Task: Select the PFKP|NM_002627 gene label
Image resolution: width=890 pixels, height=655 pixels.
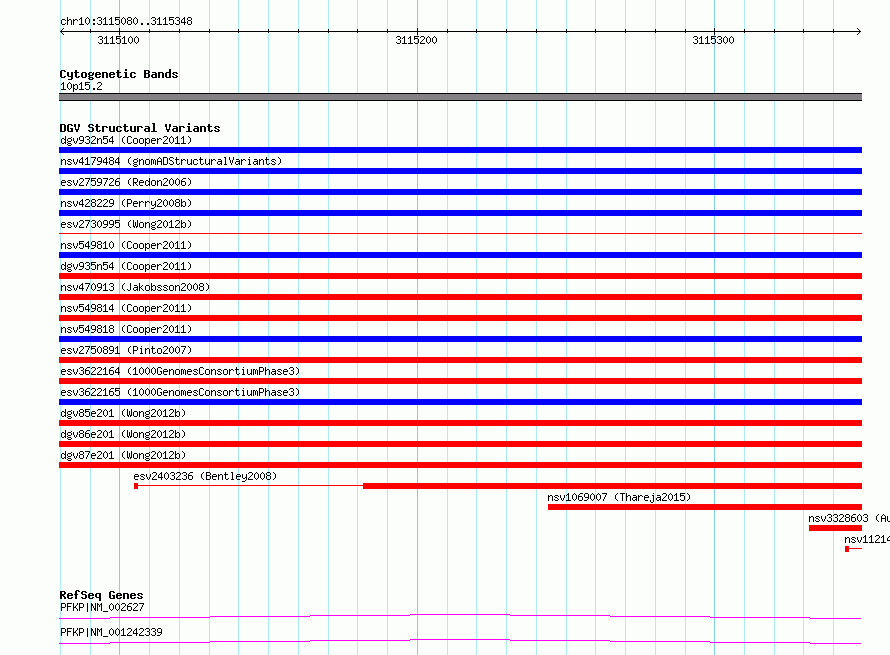Action: 102,607
